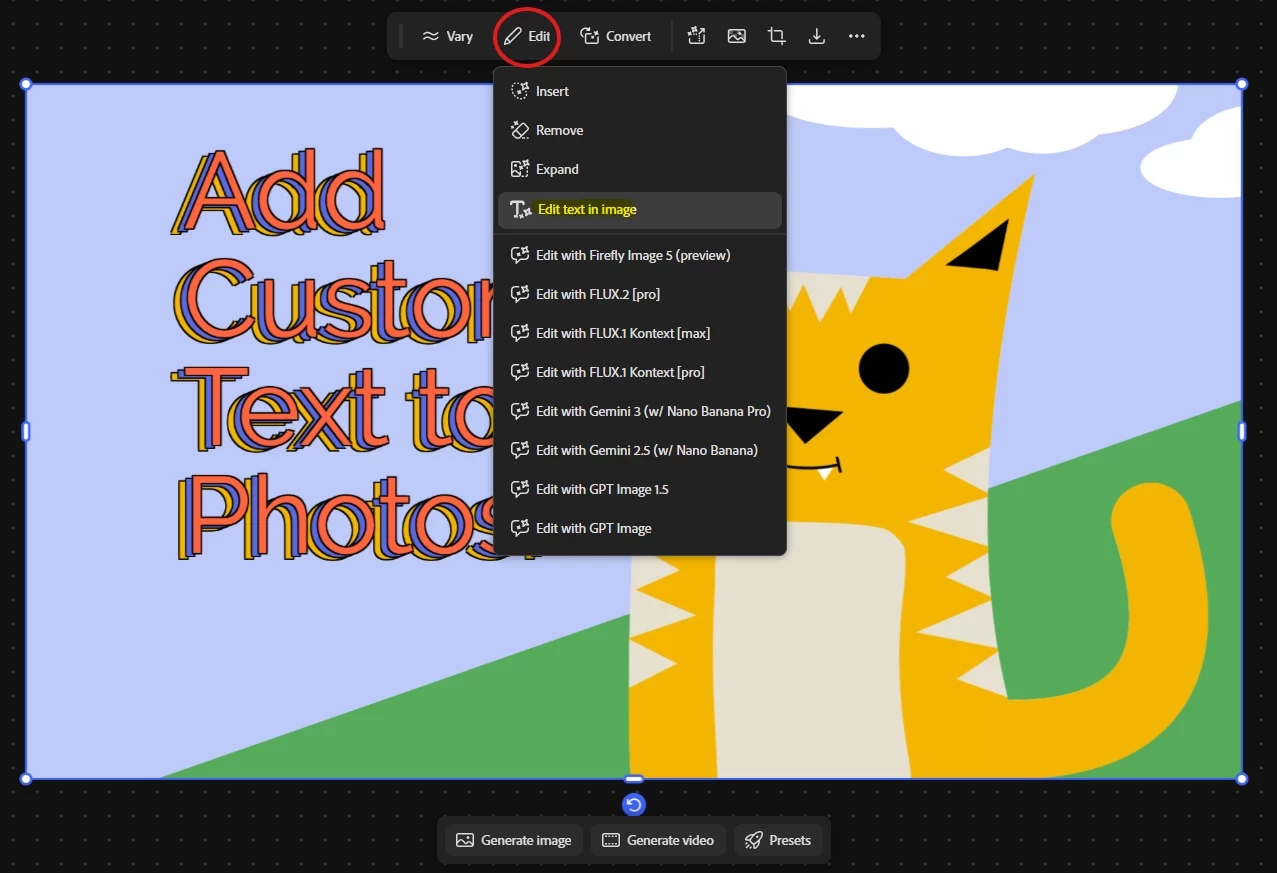Screen dimensions: 1277x873
Task: Click the Generate video button
Action: click(x=658, y=840)
